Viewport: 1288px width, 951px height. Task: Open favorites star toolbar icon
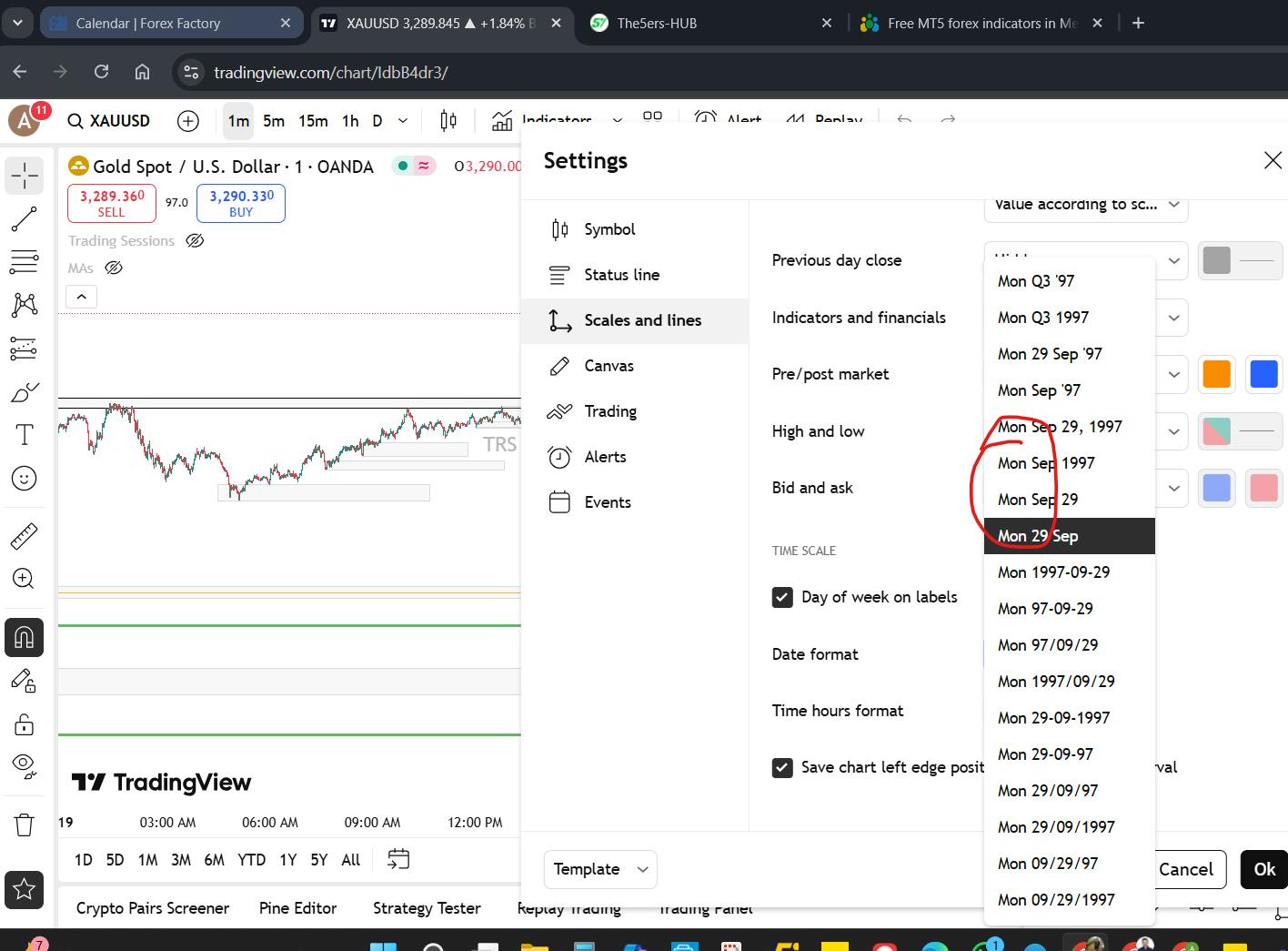[x=24, y=889]
